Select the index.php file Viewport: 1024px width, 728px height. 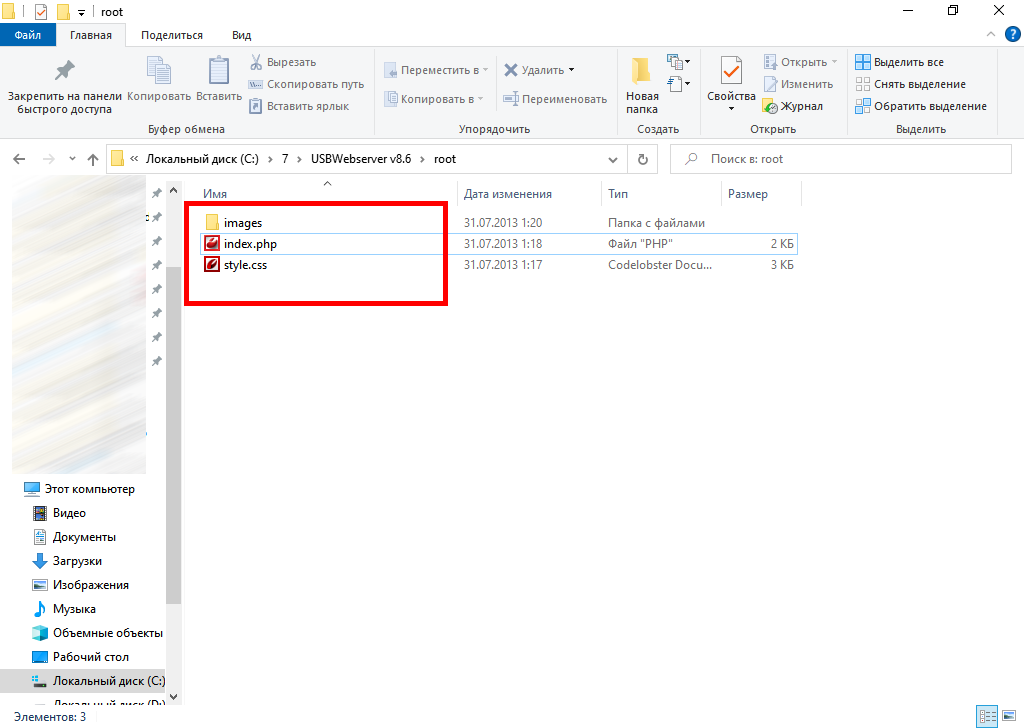pos(249,244)
